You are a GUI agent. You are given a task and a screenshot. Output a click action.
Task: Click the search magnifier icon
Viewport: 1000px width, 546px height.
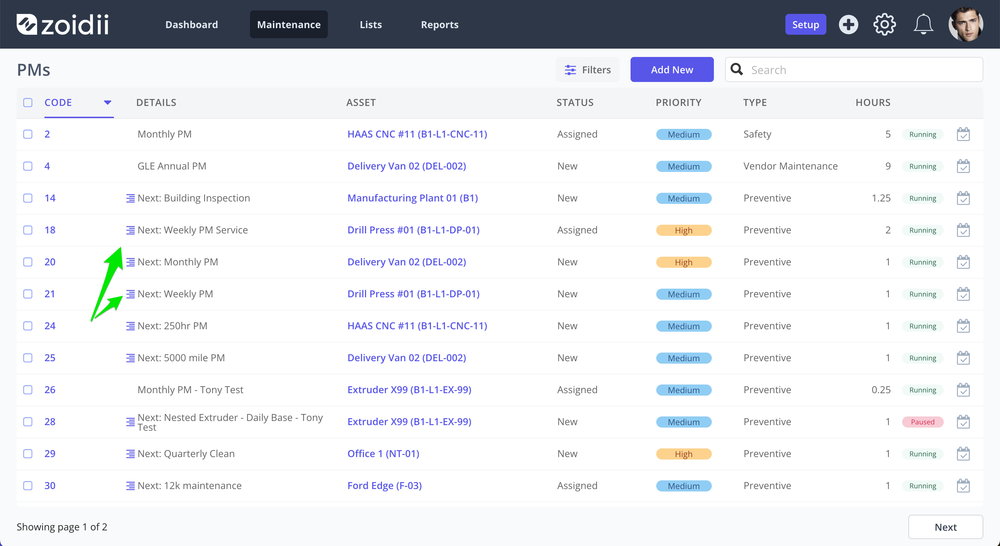(737, 69)
